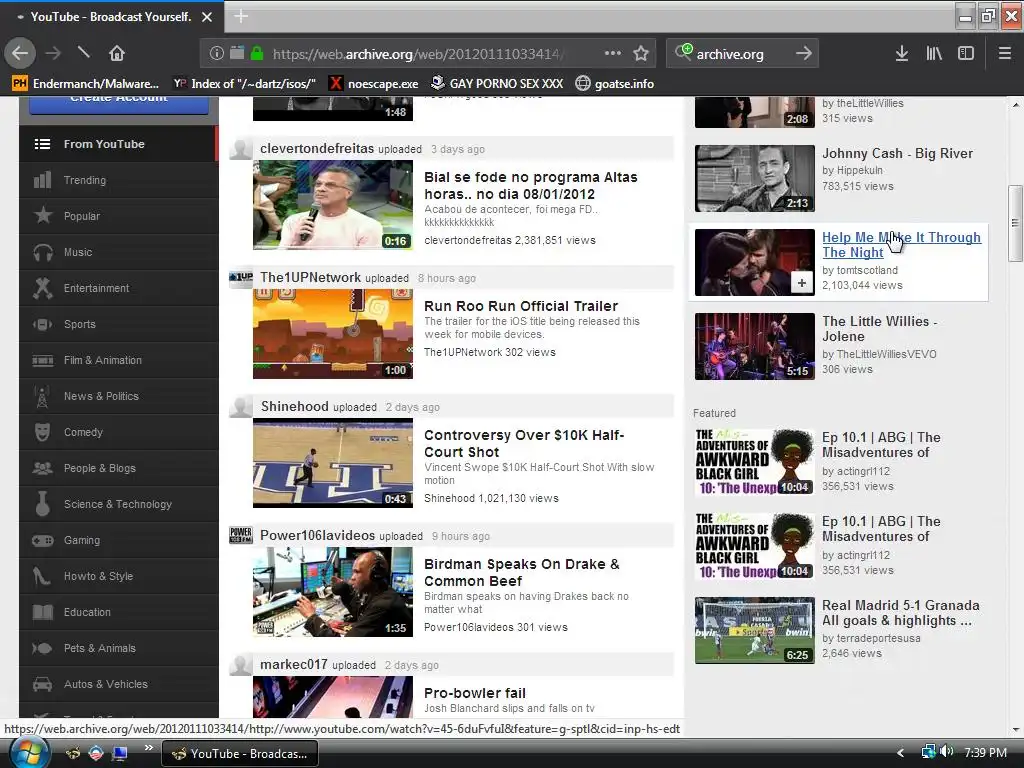
Task: Click the Run Roo Run thumbnail
Action: point(333,334)
